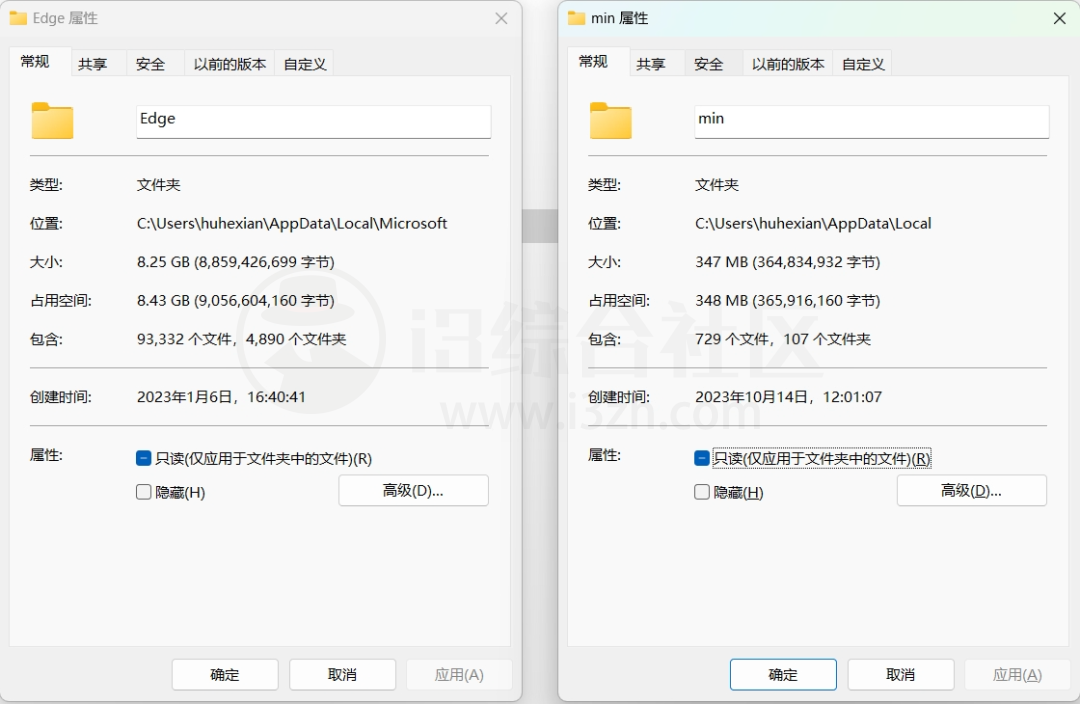The width and height of the screenshot is (1080, 704).
Task: Click the large folder icon in min properties
Action: (x=610, y=121)
